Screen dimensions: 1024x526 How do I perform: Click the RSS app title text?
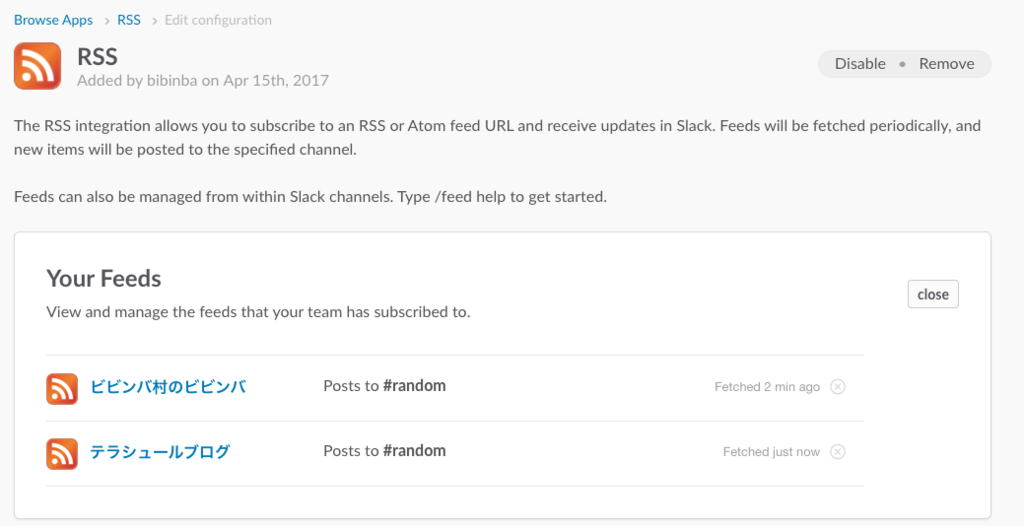(x=97, y=57)
